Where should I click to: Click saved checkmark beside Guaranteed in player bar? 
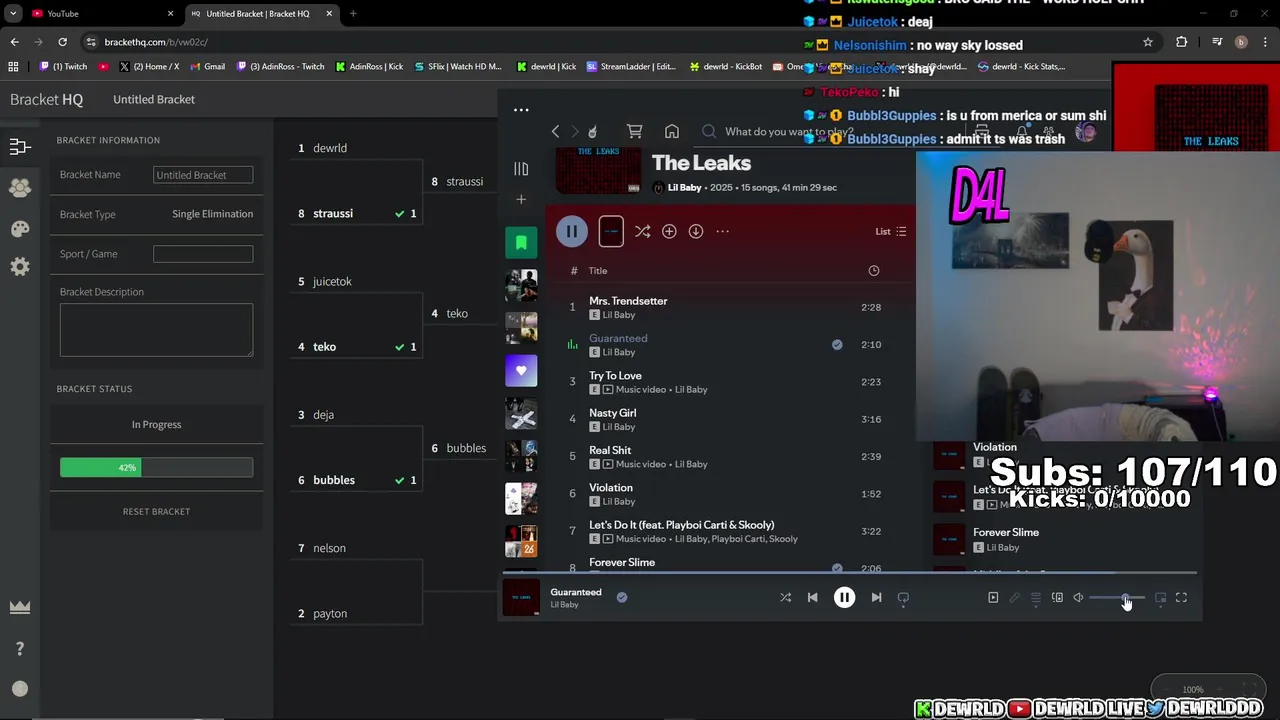(x=621, y=597)
